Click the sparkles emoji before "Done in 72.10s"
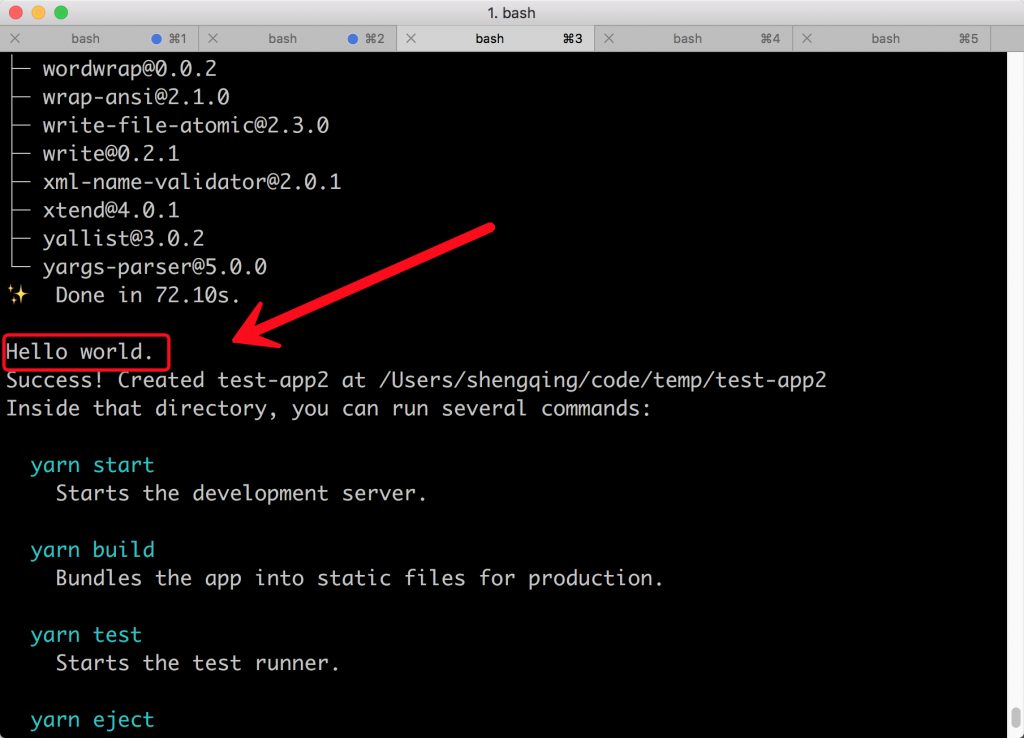The height and width of the screenshot is (738, 1024). [17, 295]
